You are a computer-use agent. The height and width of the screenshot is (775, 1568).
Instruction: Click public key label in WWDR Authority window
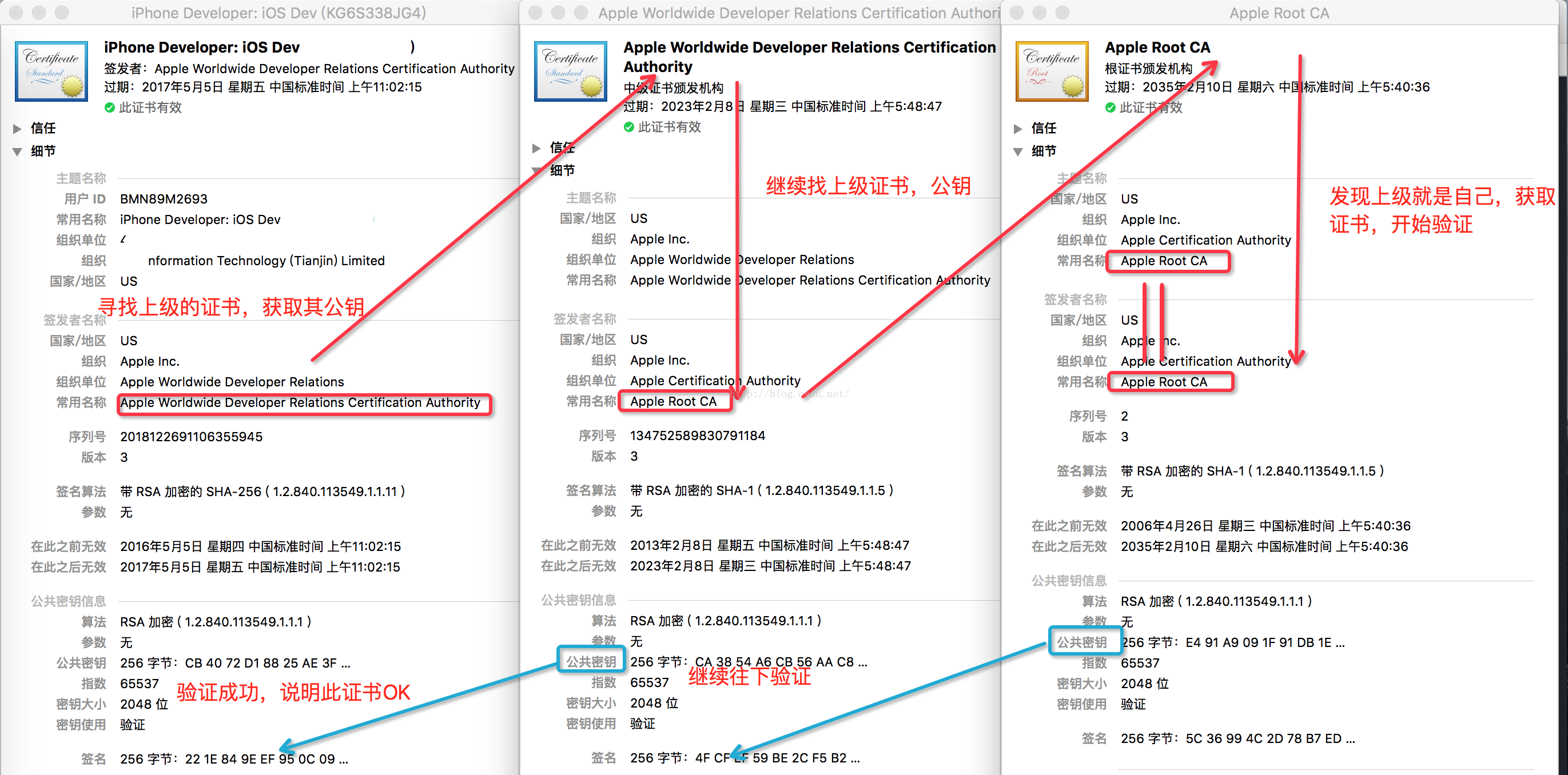[591, 661]
